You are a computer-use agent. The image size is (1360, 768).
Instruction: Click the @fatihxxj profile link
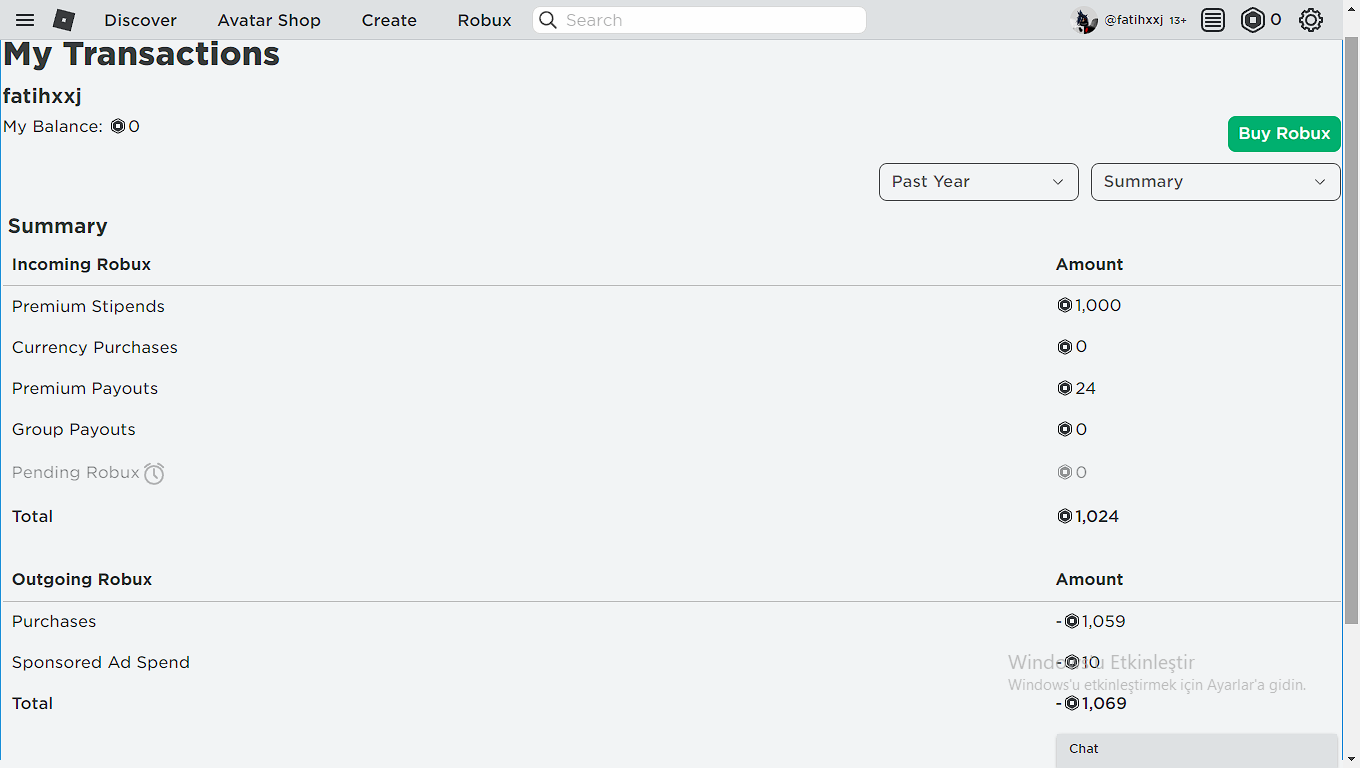pos(1134,20)
